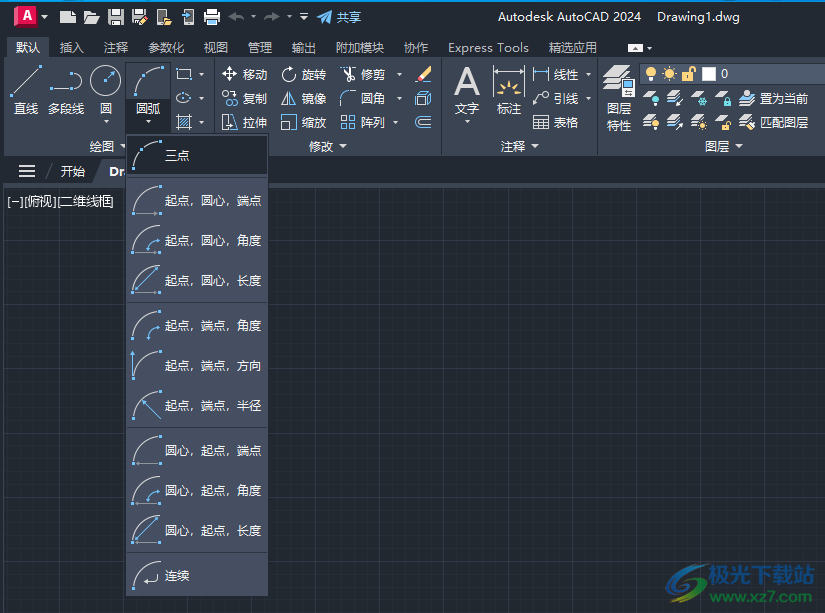Open the AutoCAD application menu
Viewport: 825px width, 613px height.
pos(30,17)
